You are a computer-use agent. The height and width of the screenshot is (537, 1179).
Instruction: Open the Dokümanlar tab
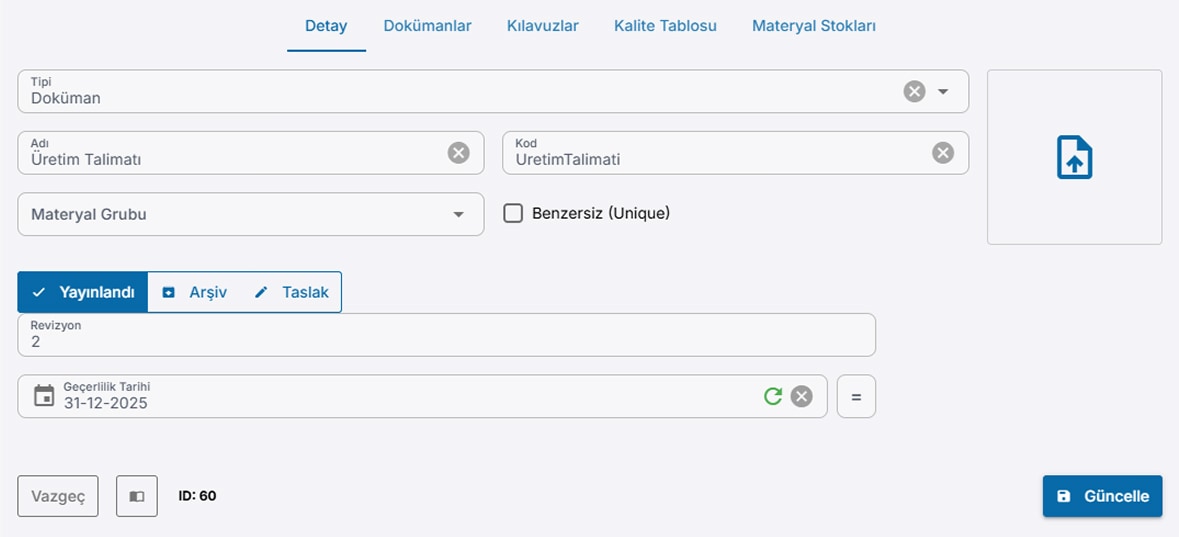(427, 26)
